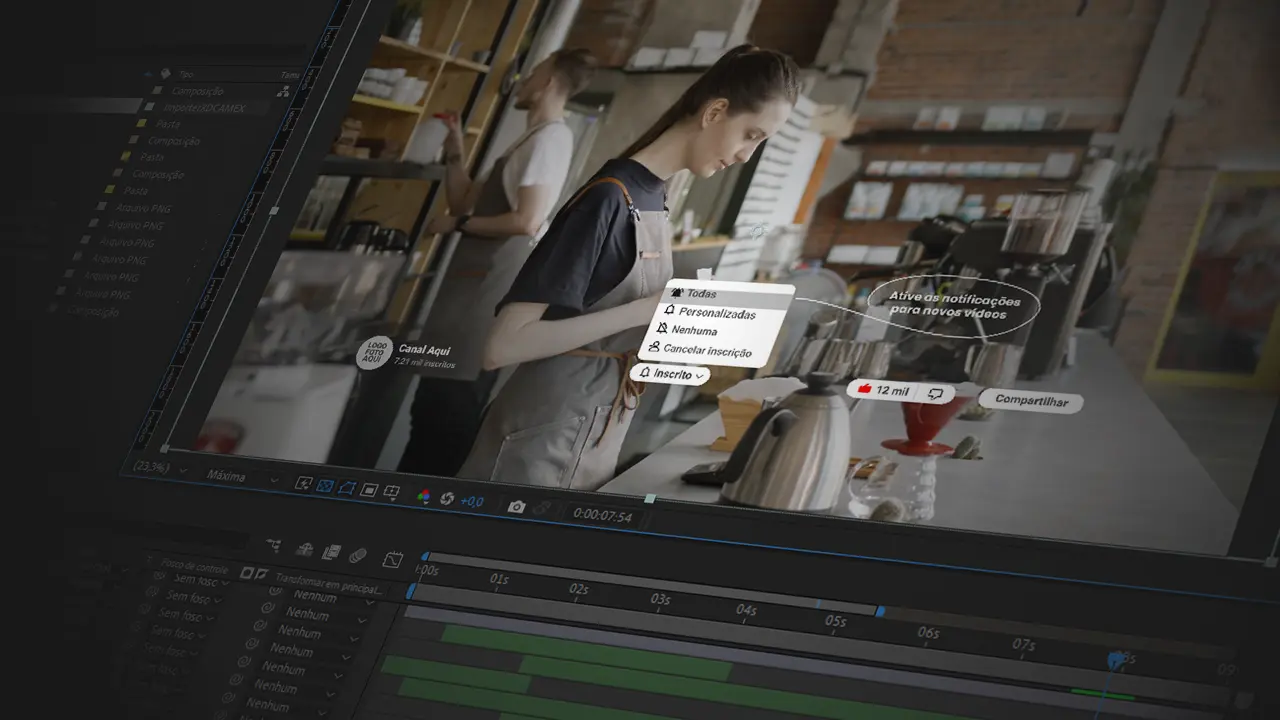
Task: Click the composition flowchart icon in timeline
Action: coord(274,546)
